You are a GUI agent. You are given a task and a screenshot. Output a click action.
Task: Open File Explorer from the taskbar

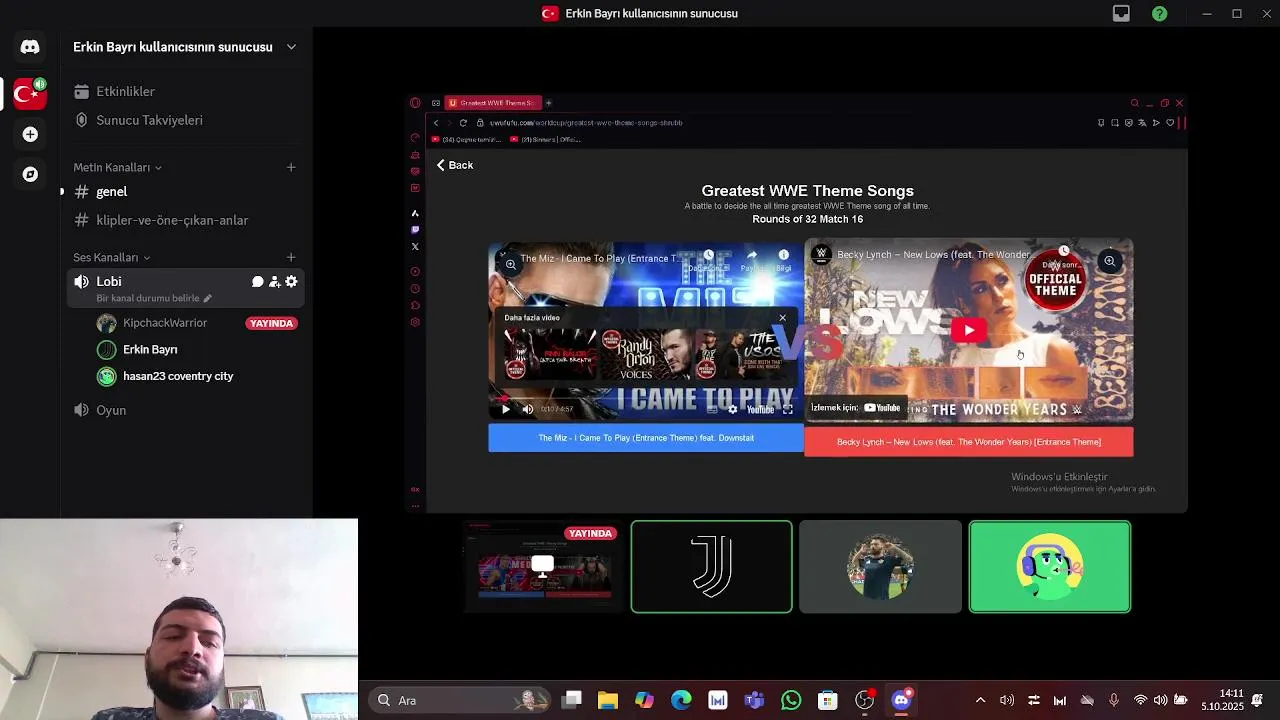click(x=608, y=700)
